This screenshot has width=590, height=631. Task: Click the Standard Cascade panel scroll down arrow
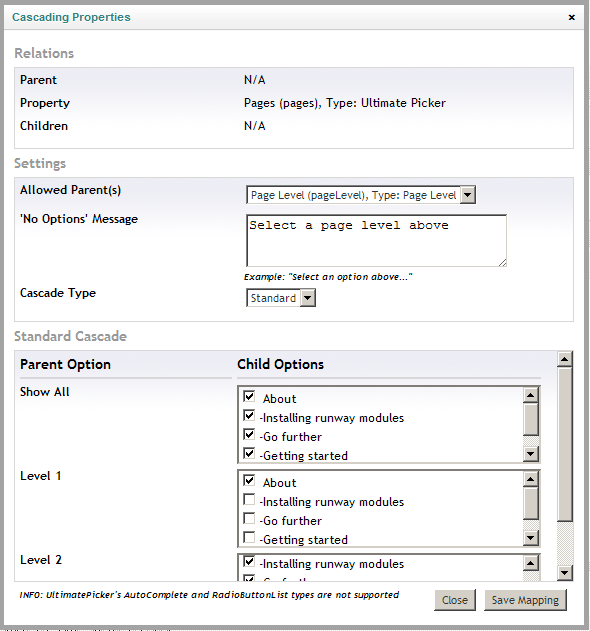click(x=565, y=573)
